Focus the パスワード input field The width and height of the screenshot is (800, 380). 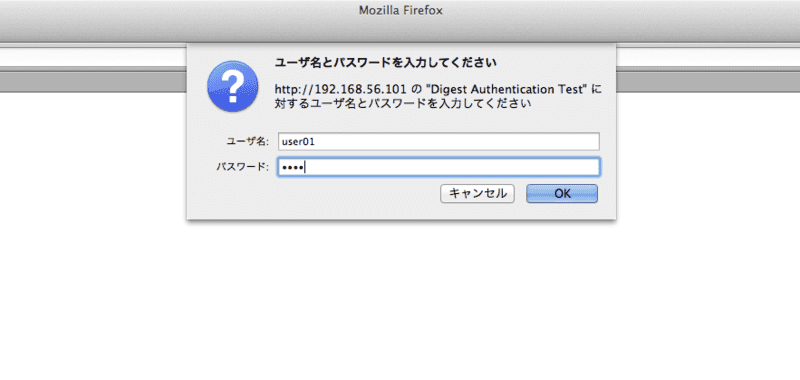[x=439, y=167]
